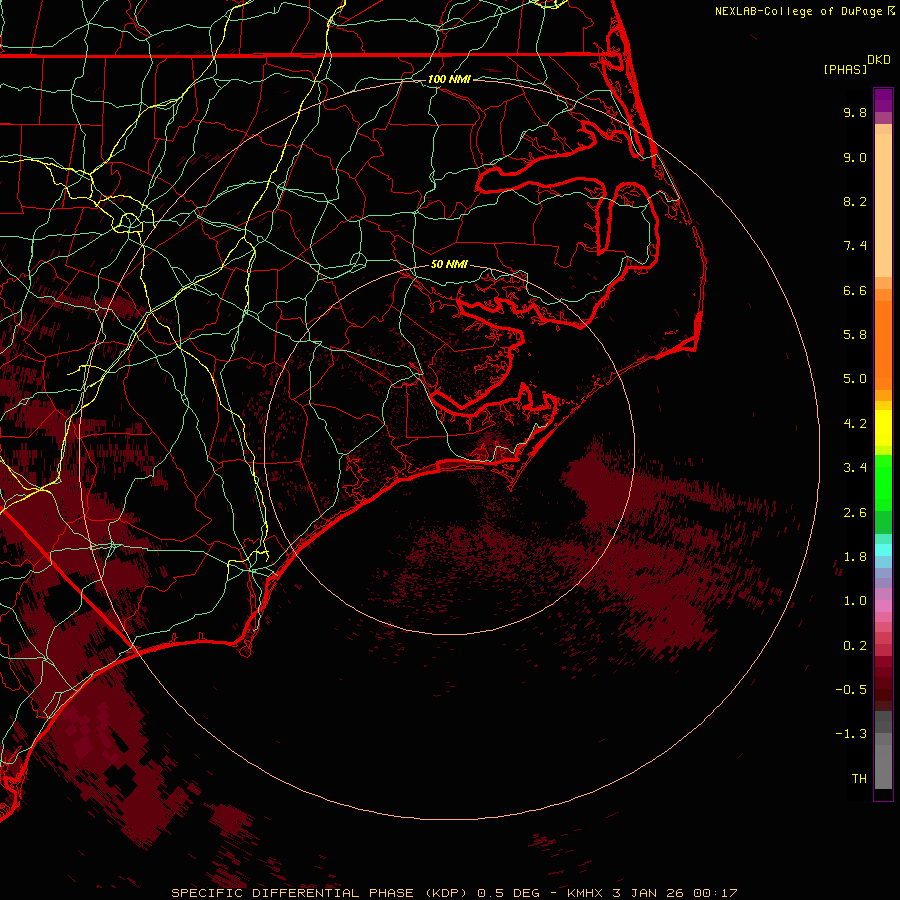Click the 9.8 value on the color scale
Viewport: 900px width, 900px height.
coord(855,112)
